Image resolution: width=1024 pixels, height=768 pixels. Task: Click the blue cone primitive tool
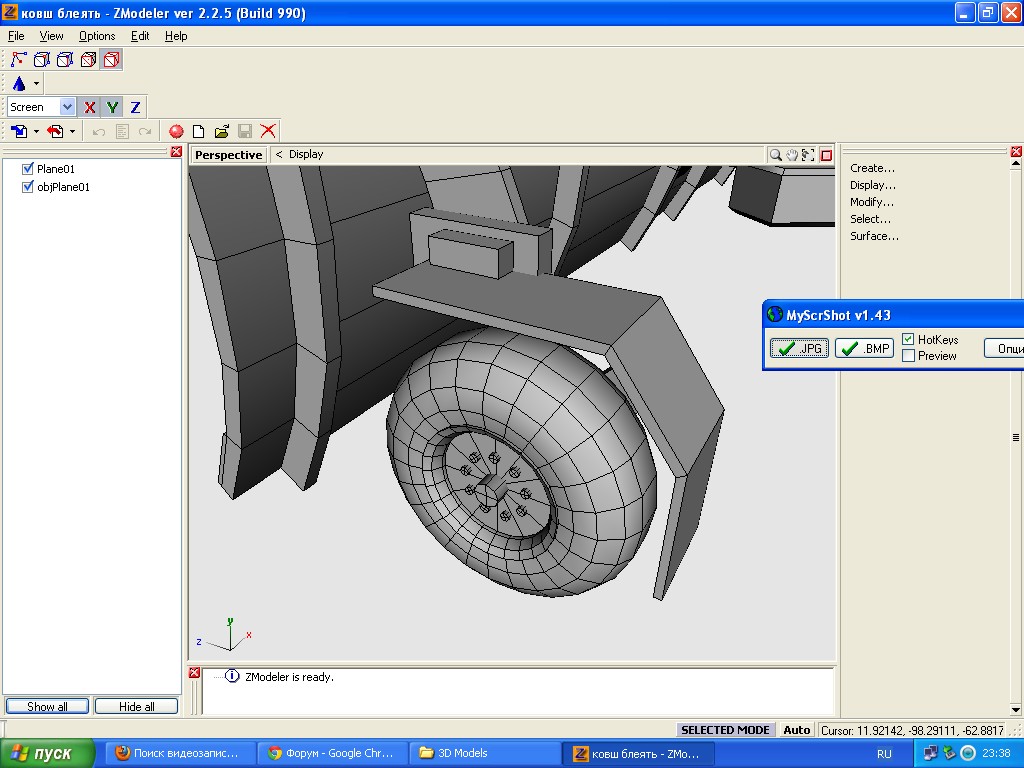coord(19,84)
